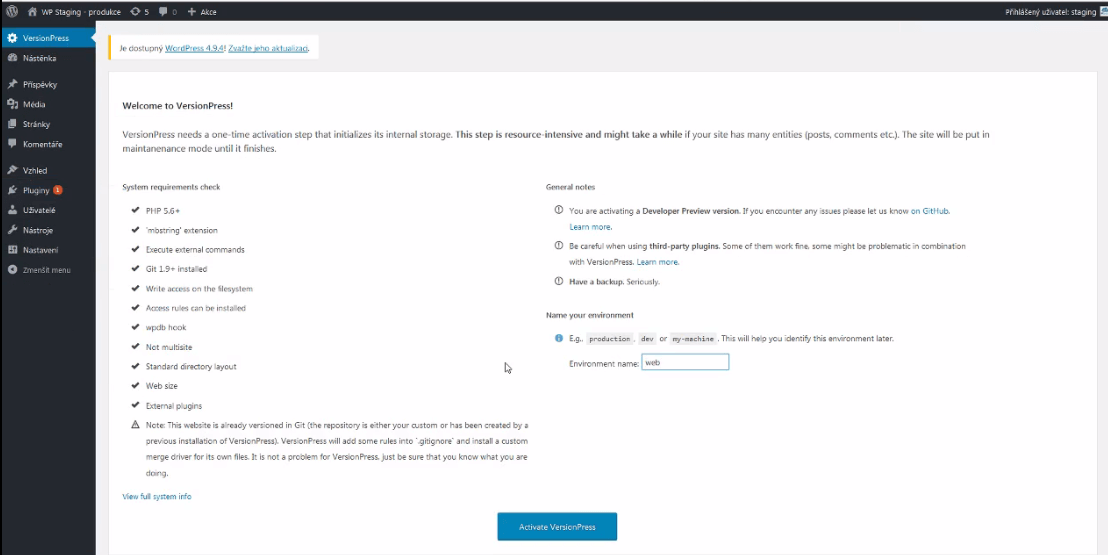Click the WordPress logo icon in admin bar
Screen dimensions: 1108x555
point(12,12)
